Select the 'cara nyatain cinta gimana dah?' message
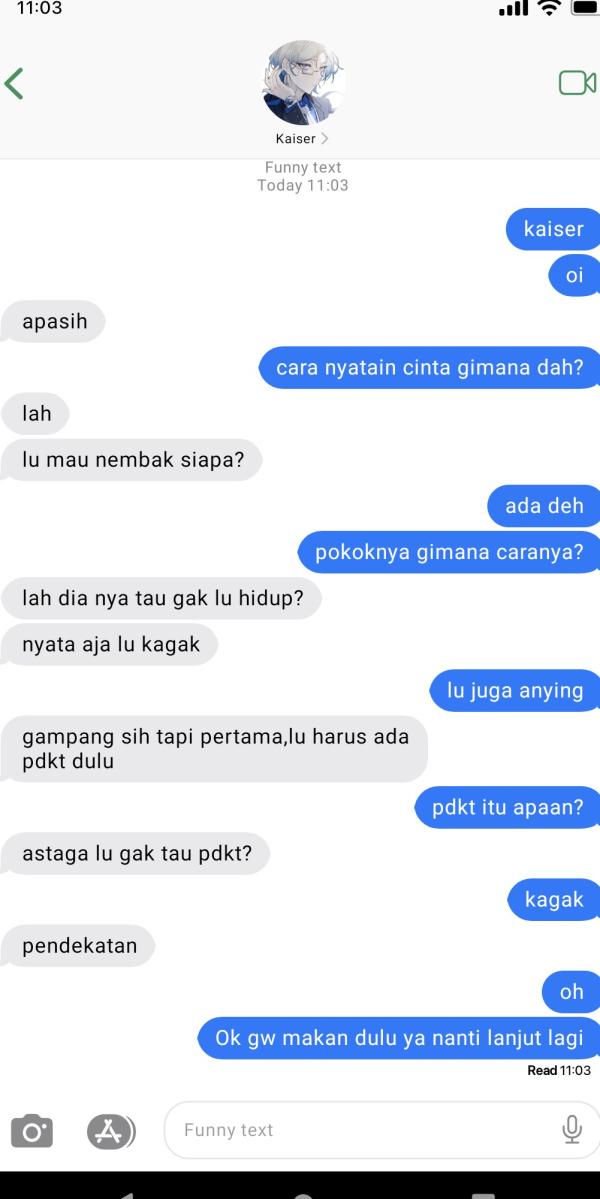 [x=429, y=368]
